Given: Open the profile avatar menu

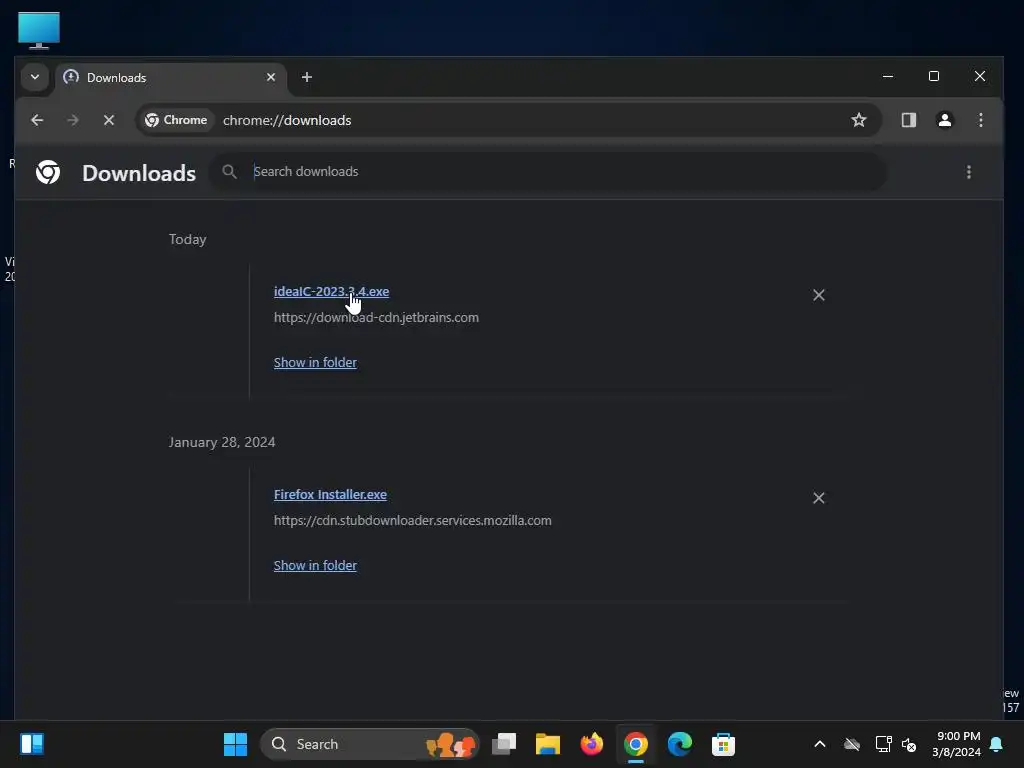Looking at the screenshot, I should (x=945, y=120).
